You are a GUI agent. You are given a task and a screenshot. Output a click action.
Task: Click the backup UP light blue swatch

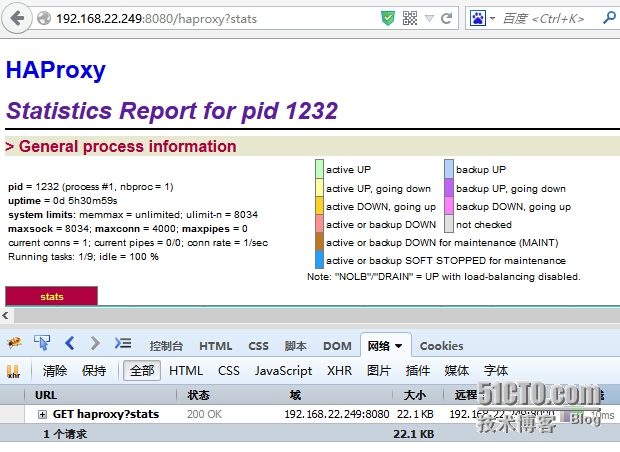coord(449,168)
